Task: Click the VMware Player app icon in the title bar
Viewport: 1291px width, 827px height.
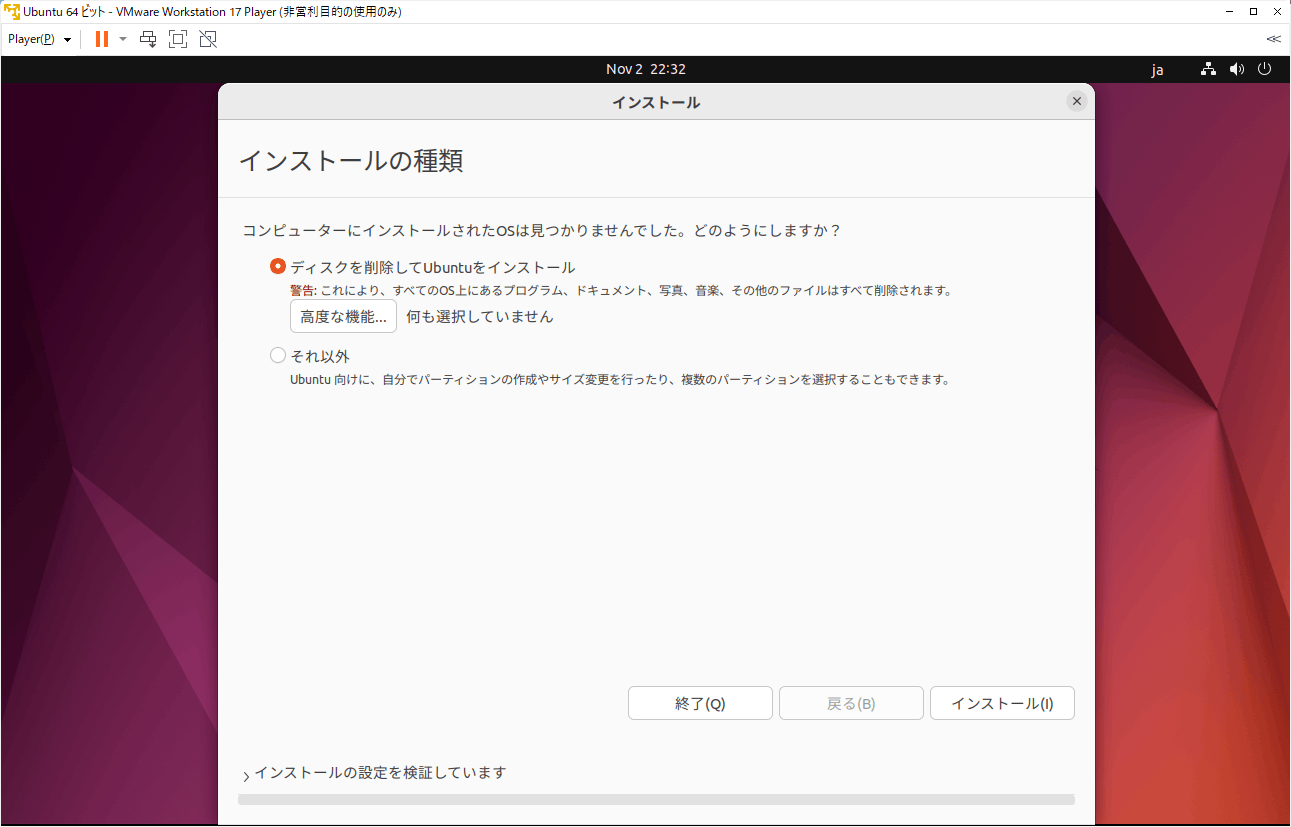Action: tap(12, 11)
